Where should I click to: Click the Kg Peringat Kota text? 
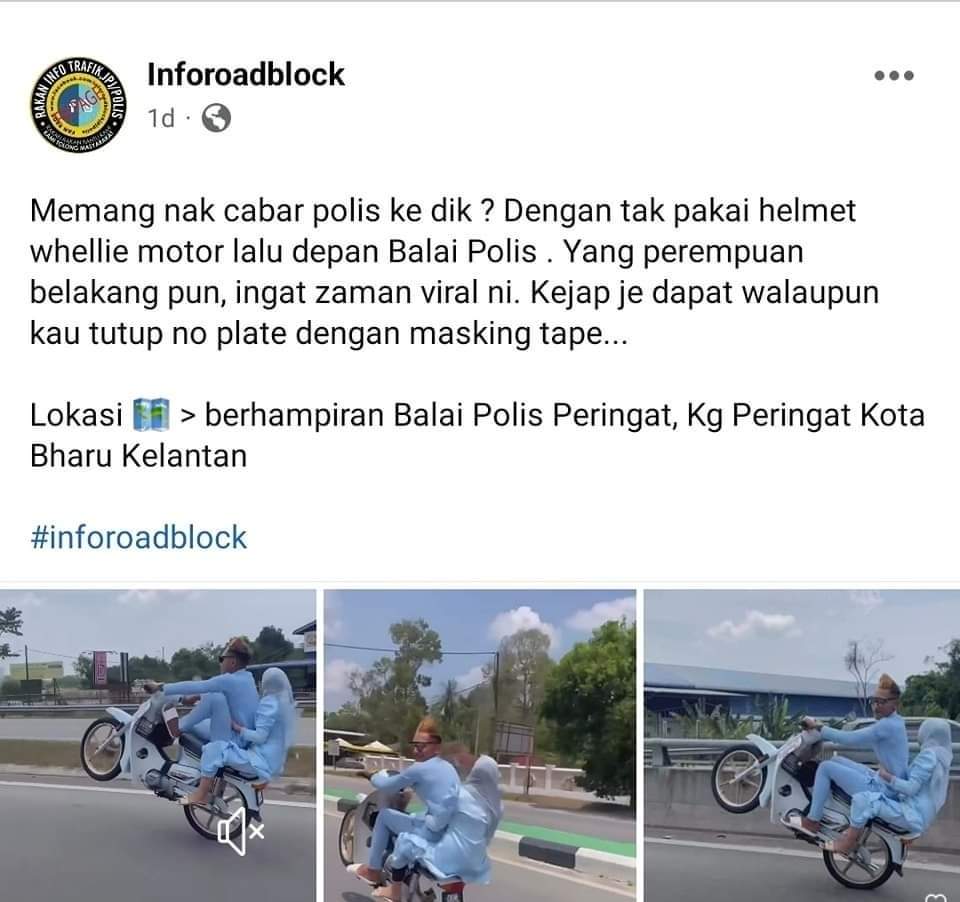coord(806,415)
